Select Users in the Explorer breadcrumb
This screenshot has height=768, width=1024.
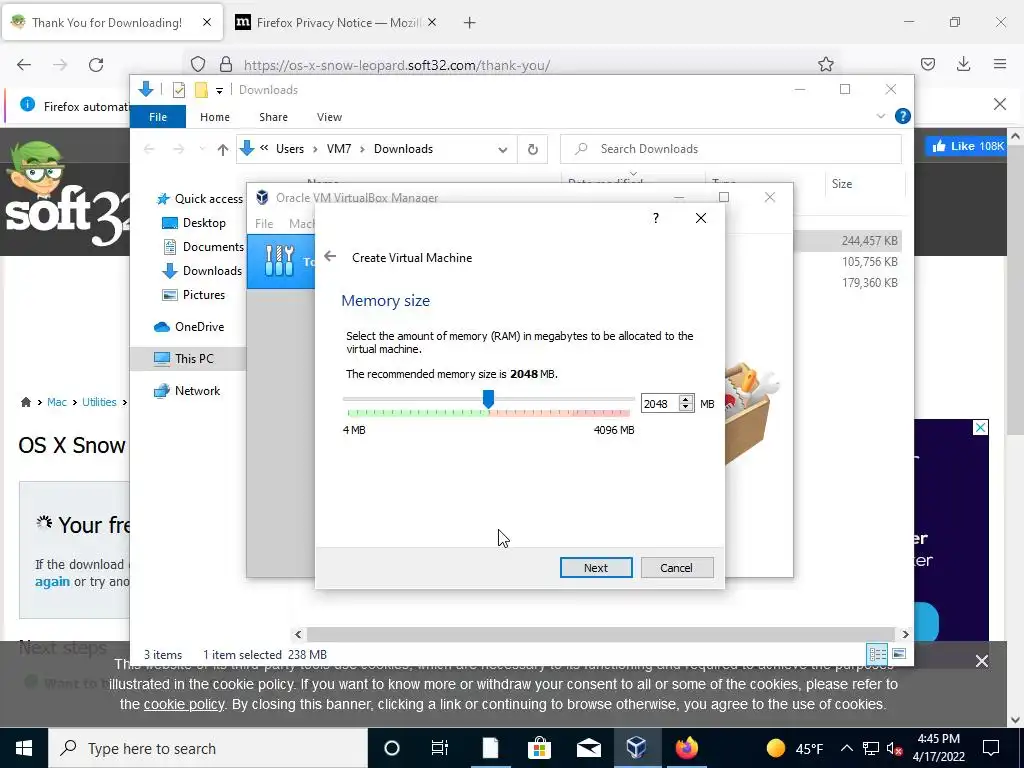(x=290, y=149)
